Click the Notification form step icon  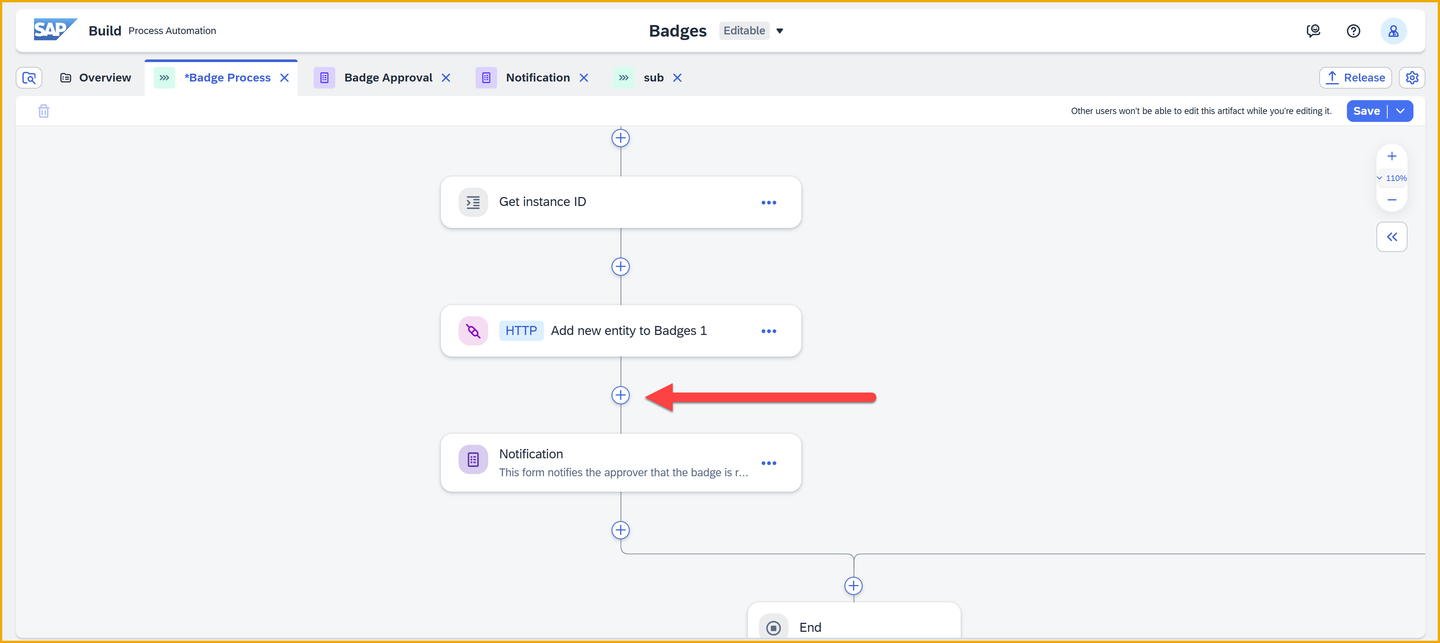tap(473, 460)
